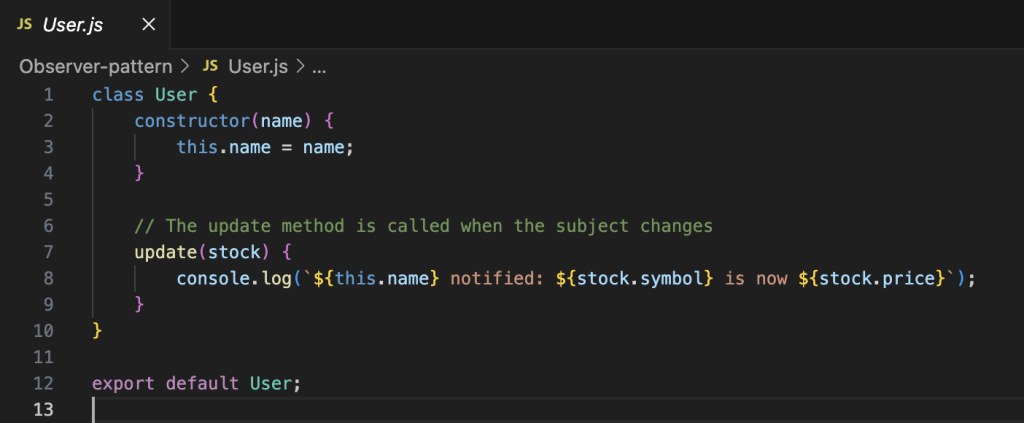Click the JS file icon in the breadcrumb
This screenshot has width=1024, height=423.
tap(210, 67)
